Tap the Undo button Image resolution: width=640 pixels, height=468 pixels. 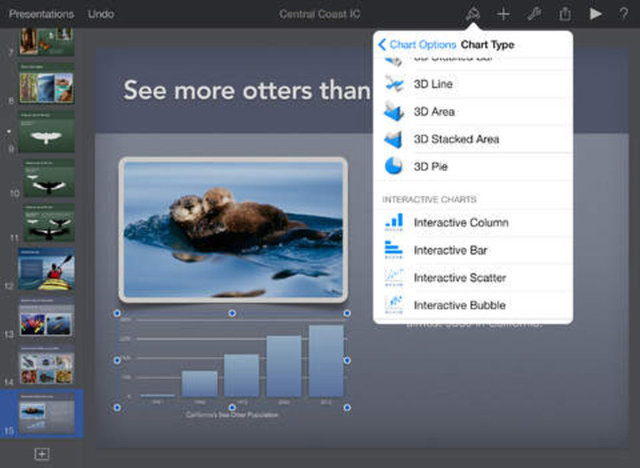pyautogui.click(x=100, y=14)
